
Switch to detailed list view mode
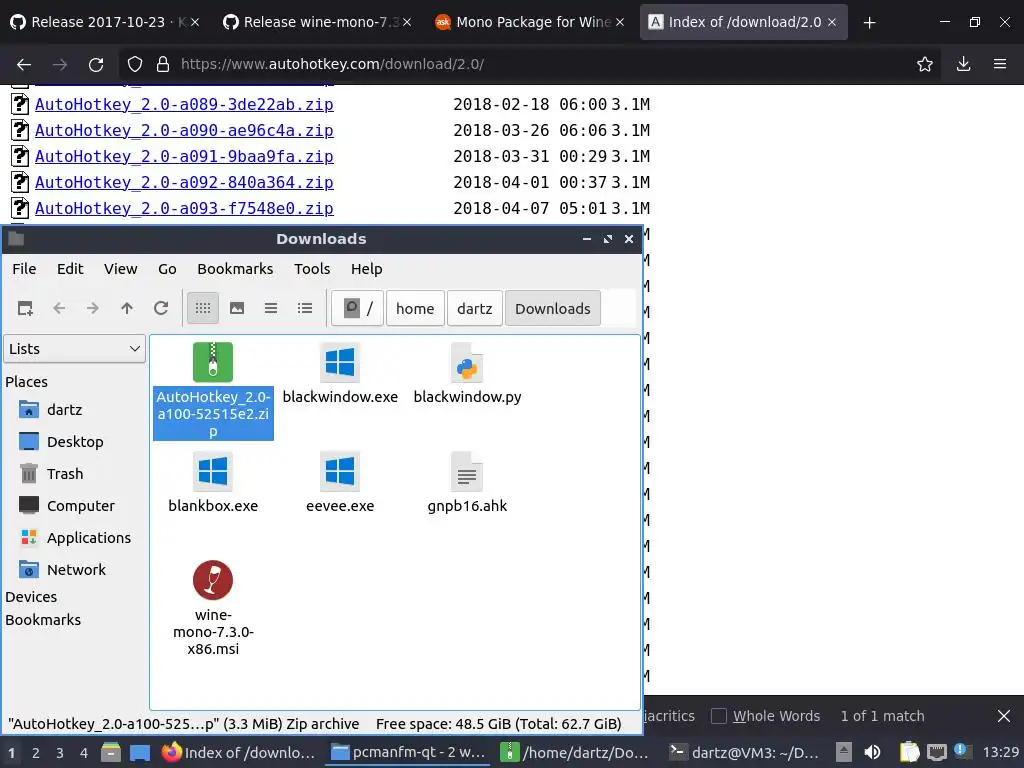pos(305,308)
